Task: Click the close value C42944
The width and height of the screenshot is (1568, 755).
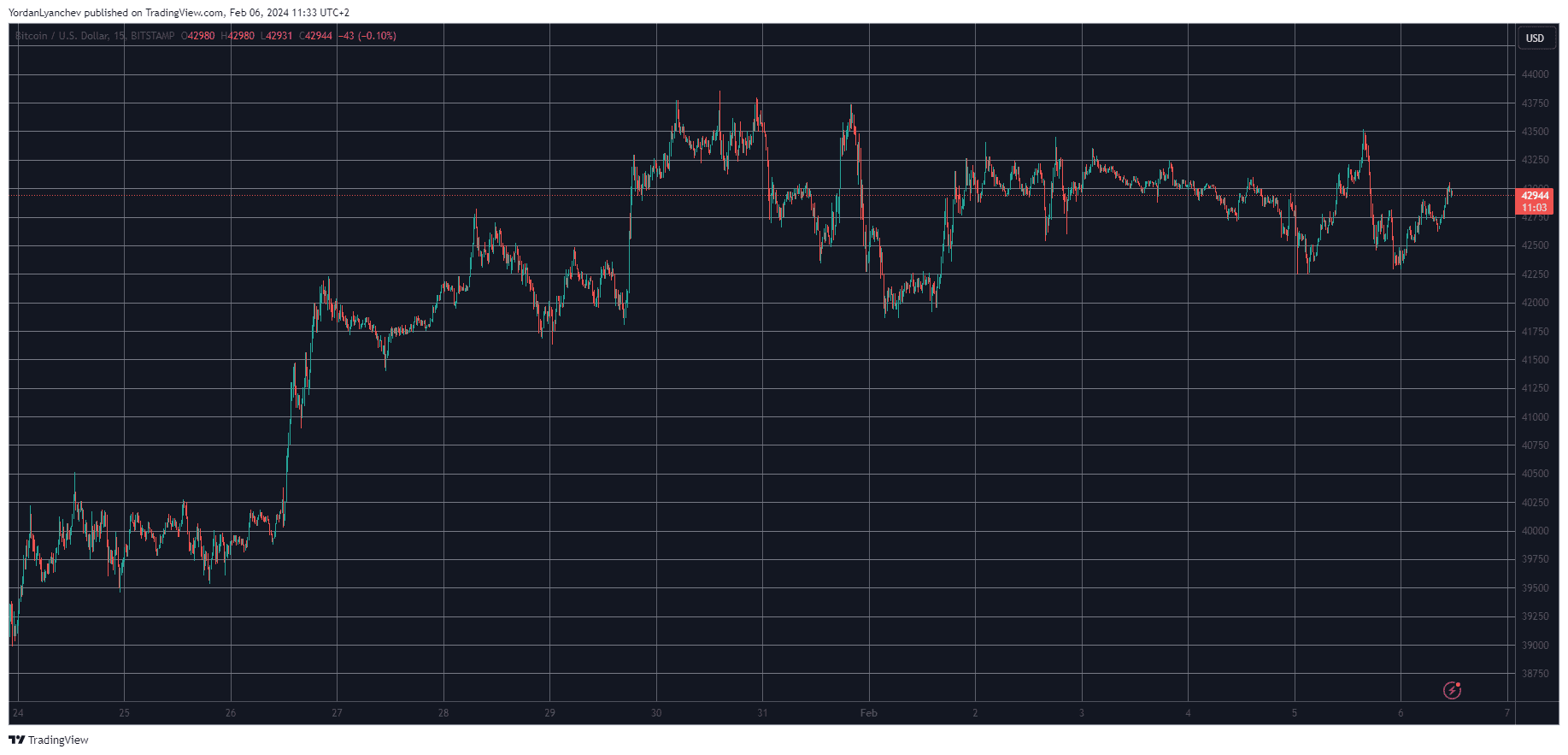Action: [x=315, y=36]
